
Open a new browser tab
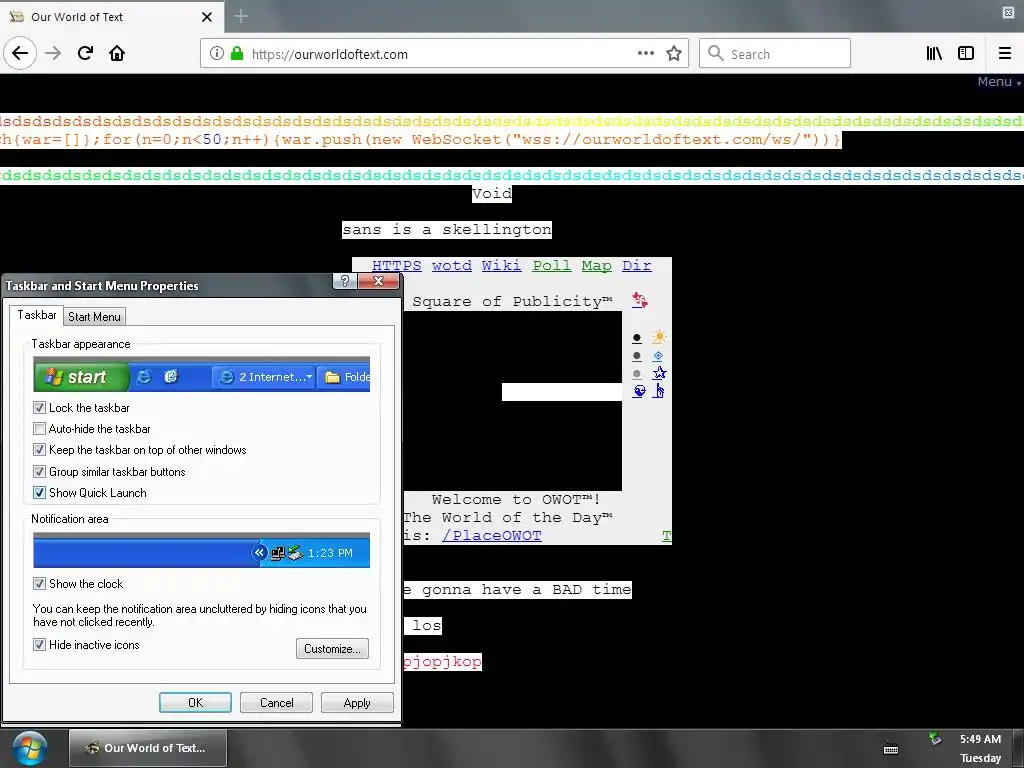[241, 16]
